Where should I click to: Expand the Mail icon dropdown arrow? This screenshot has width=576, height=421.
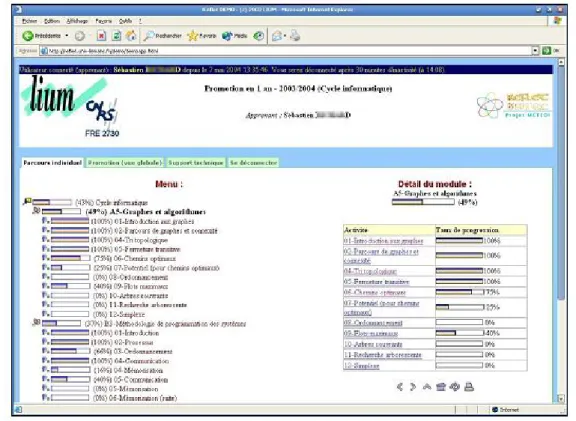tap(285, 36)
